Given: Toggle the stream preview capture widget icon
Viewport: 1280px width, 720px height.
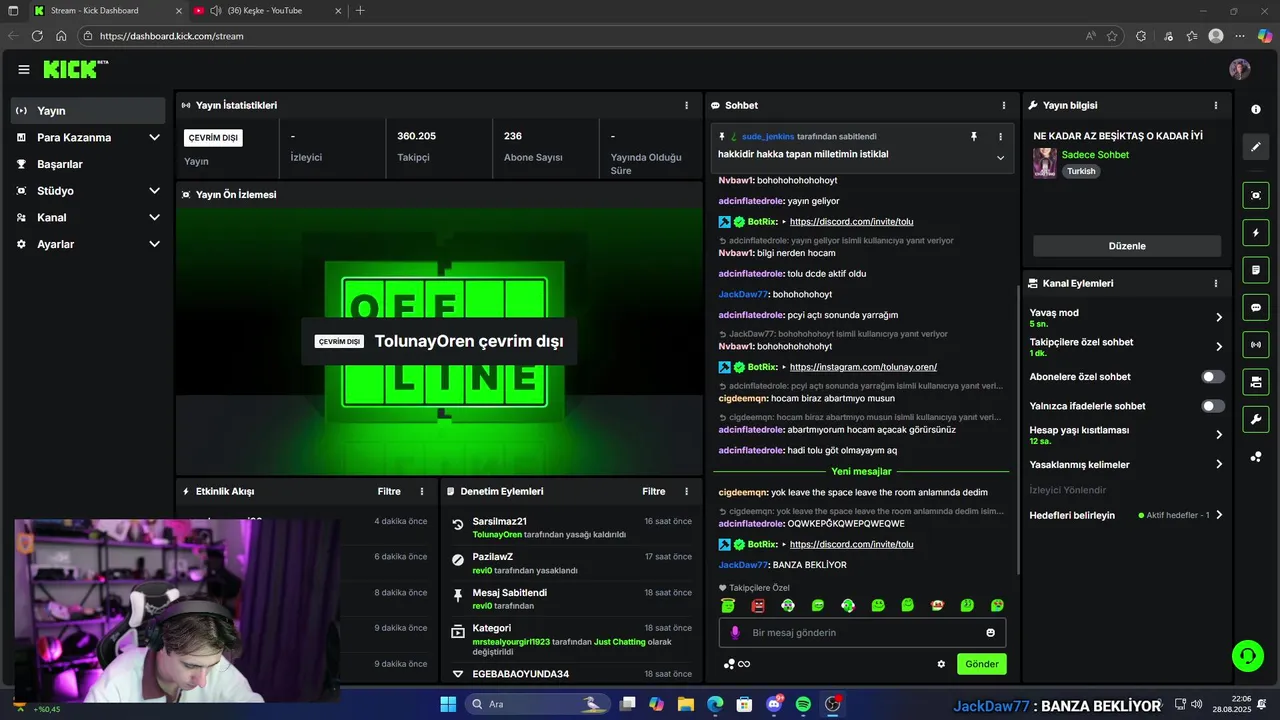Looking at the screenshot, I should pos(1256,195).
